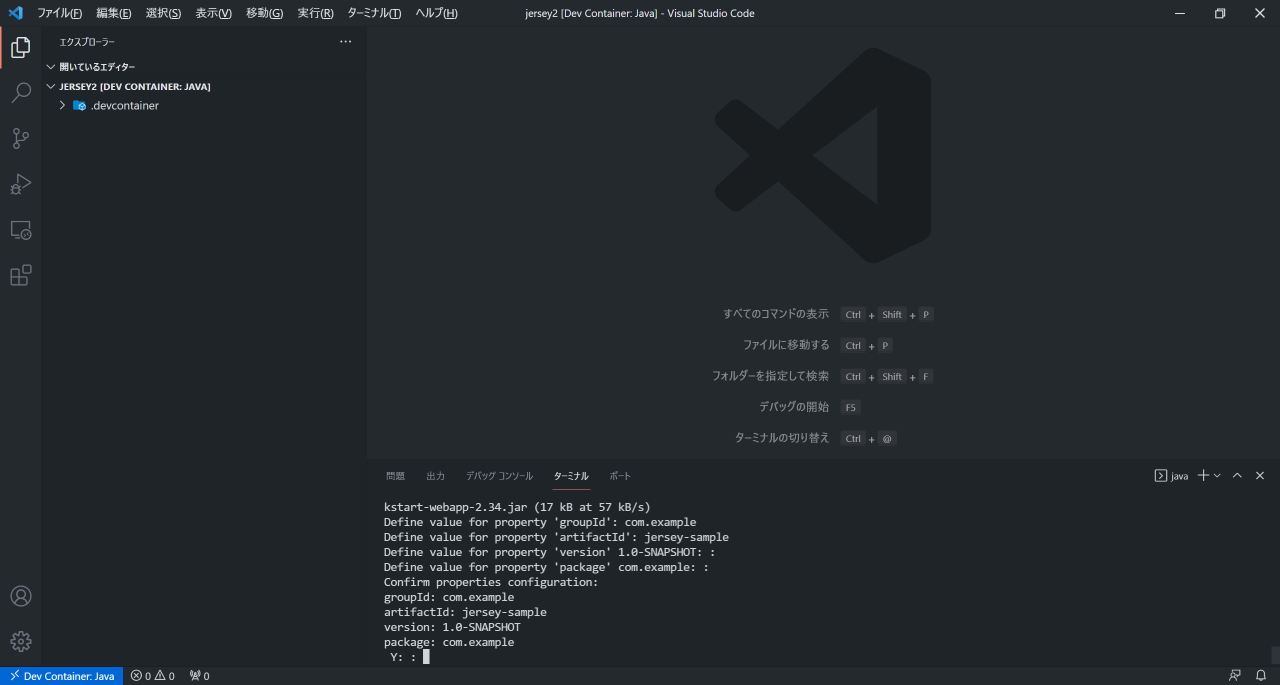Open the Accounts menu icon
The image size is (1280, 685).
tap(20, 596)
